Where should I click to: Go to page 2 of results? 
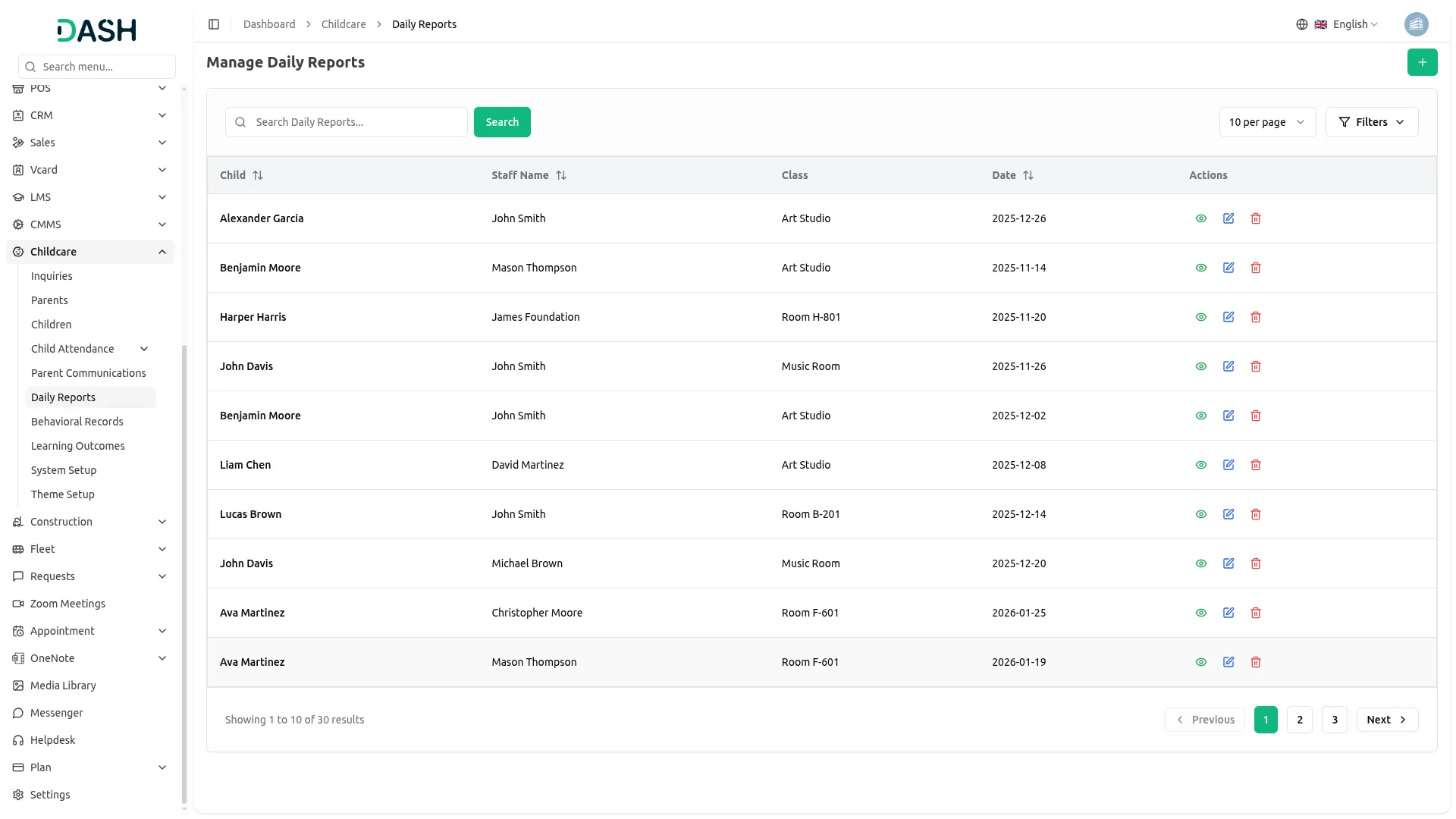tap(1300, 720)
